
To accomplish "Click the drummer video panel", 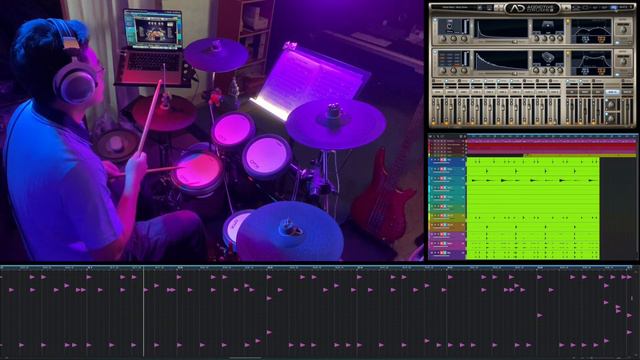I will coord(211,130).
